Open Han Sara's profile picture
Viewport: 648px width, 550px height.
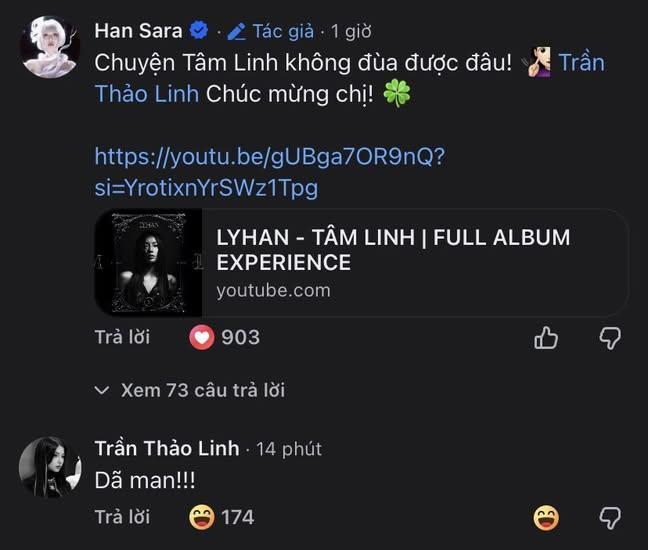[x=50, y=46]
